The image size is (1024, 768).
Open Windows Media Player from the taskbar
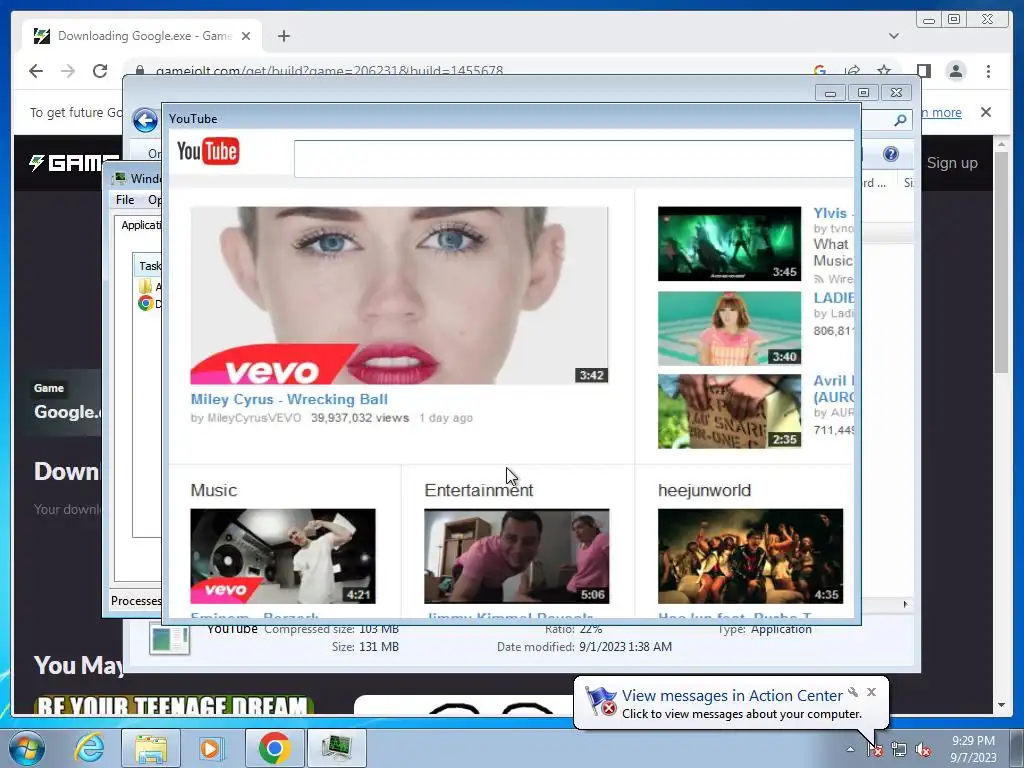pos(211,748)
